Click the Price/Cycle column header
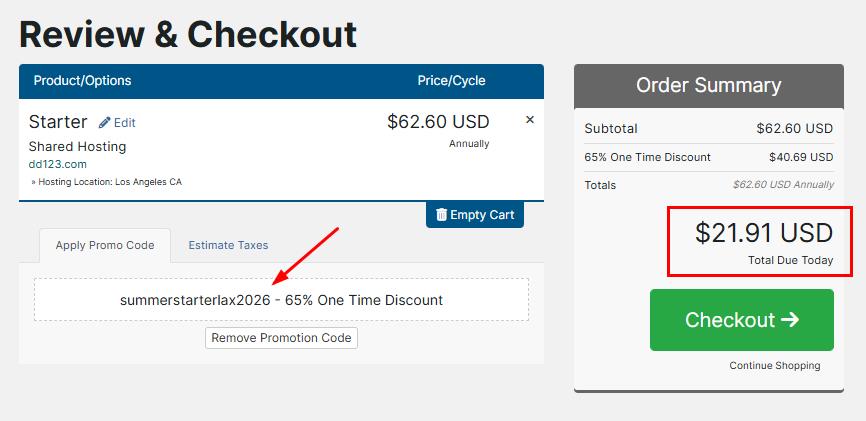The width and height of the screenshot is (866, 421). click(x=451, y=81)
